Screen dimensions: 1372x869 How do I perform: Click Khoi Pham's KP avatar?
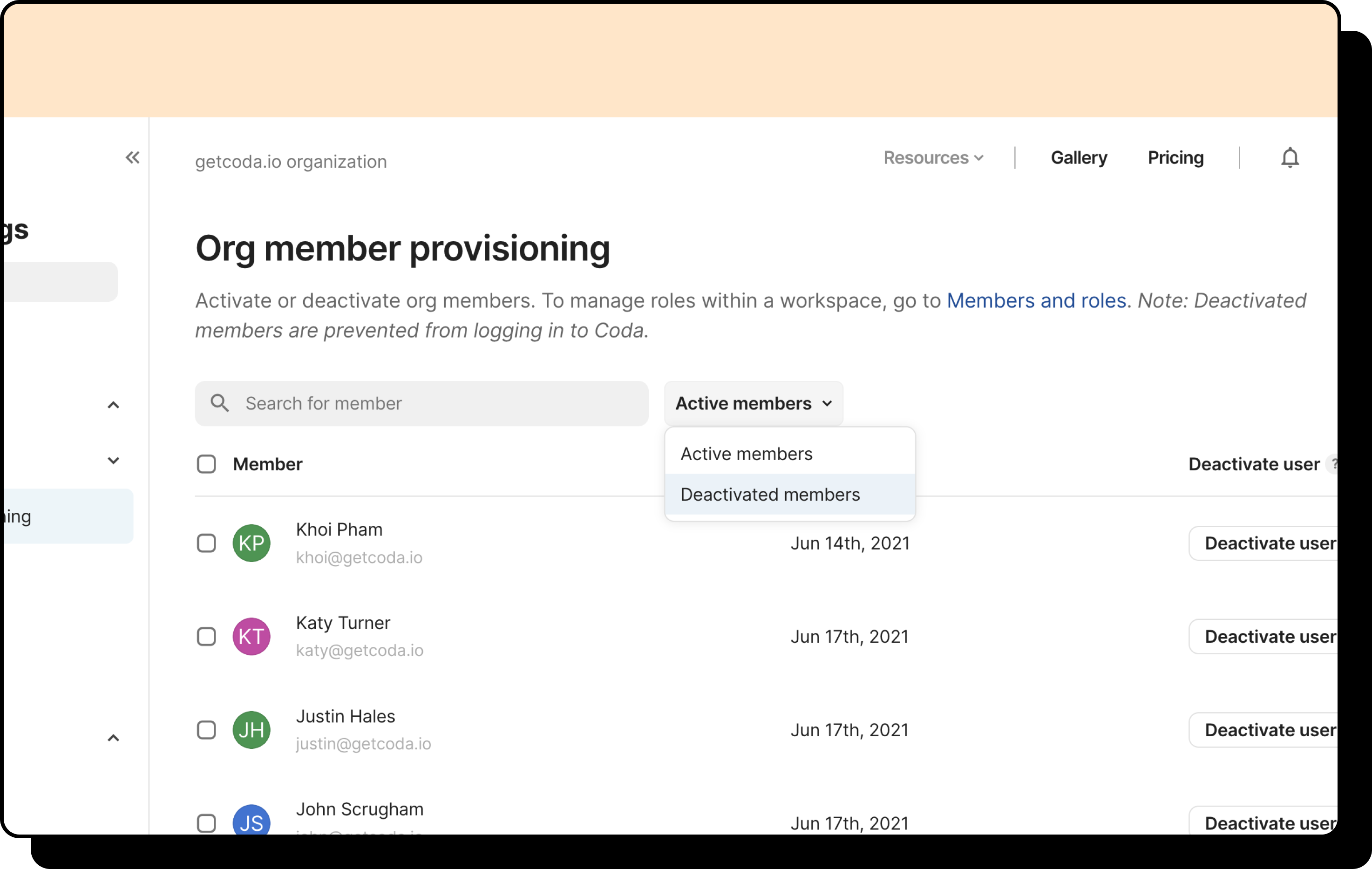coord(251,543)
